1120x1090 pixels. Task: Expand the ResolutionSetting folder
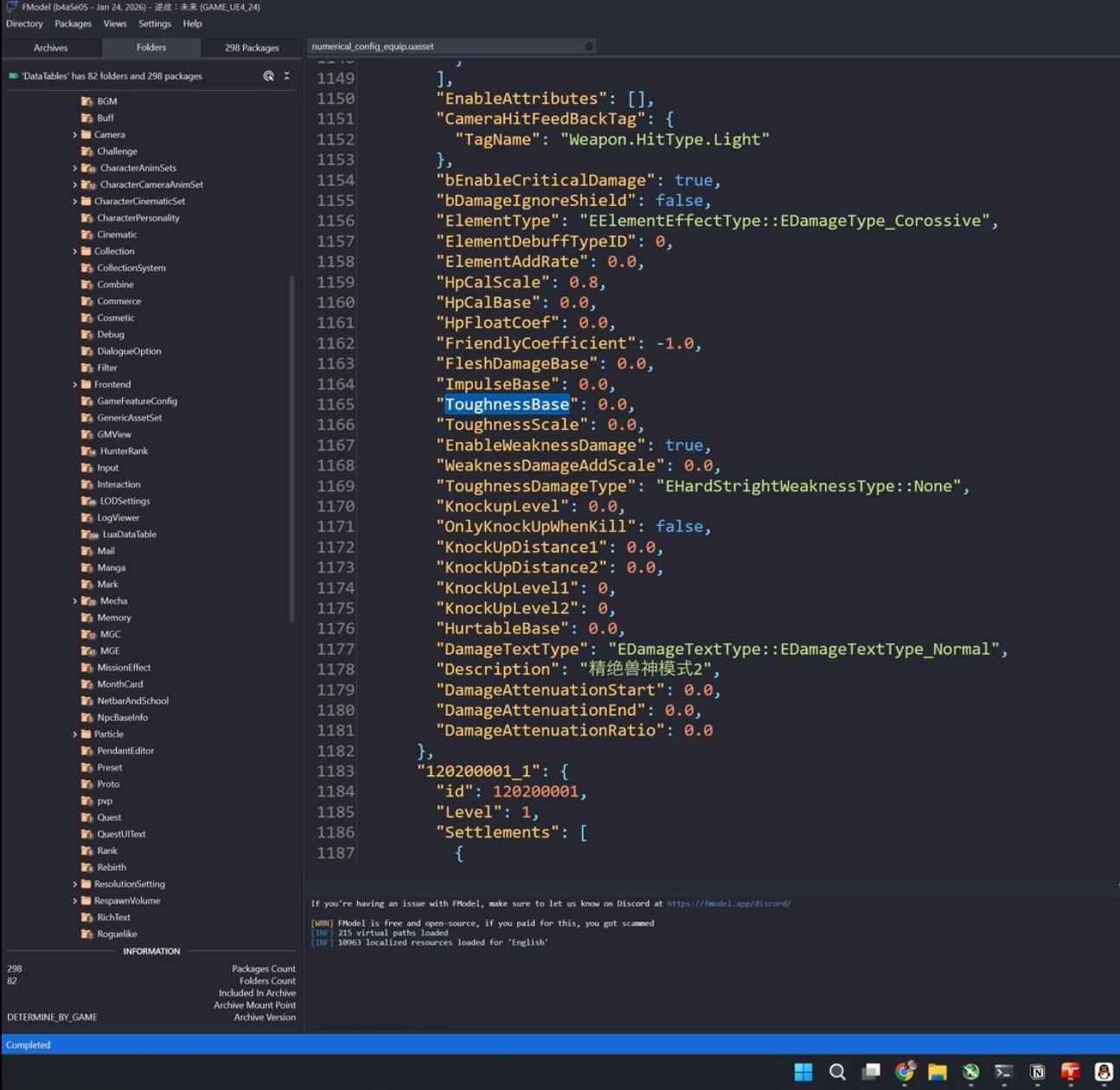pyautogui.click(x=75, y=884)
